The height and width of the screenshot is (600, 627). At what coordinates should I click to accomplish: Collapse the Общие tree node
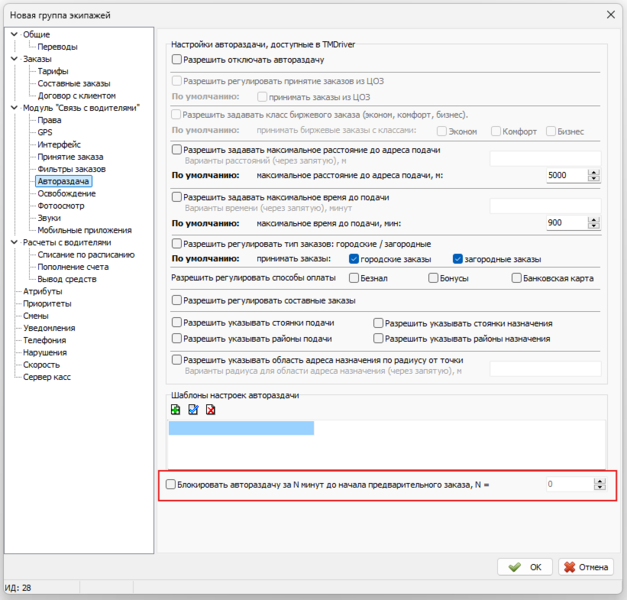tap(13, 33)
